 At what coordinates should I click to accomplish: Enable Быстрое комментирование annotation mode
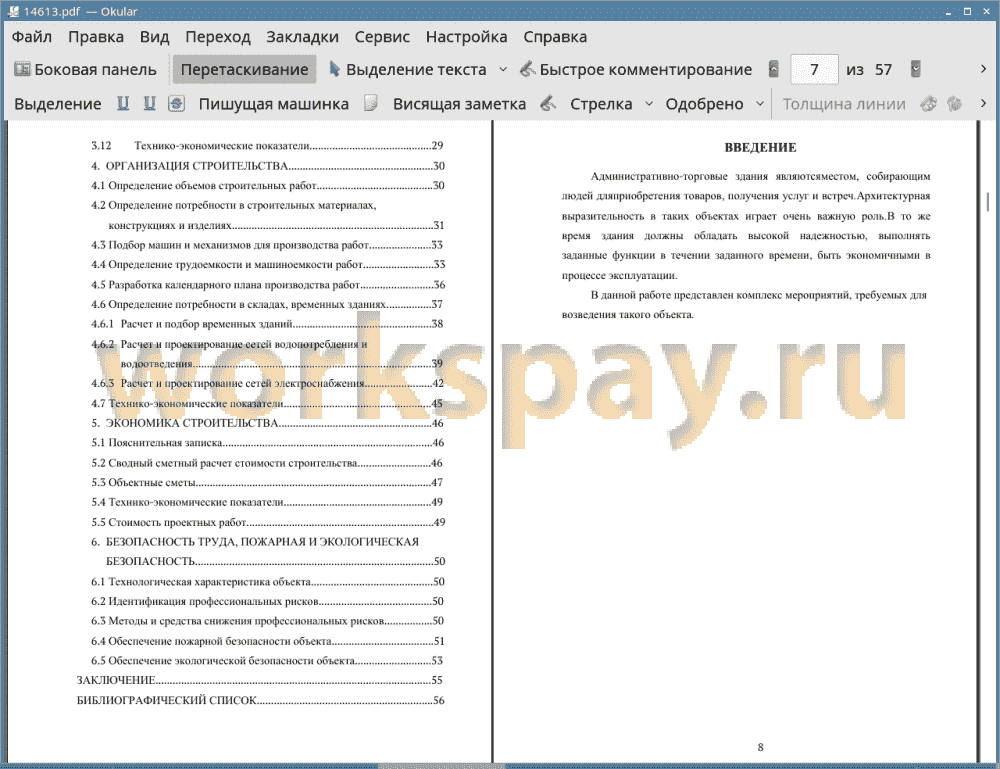pyautogui.click(x=636, y=70)
